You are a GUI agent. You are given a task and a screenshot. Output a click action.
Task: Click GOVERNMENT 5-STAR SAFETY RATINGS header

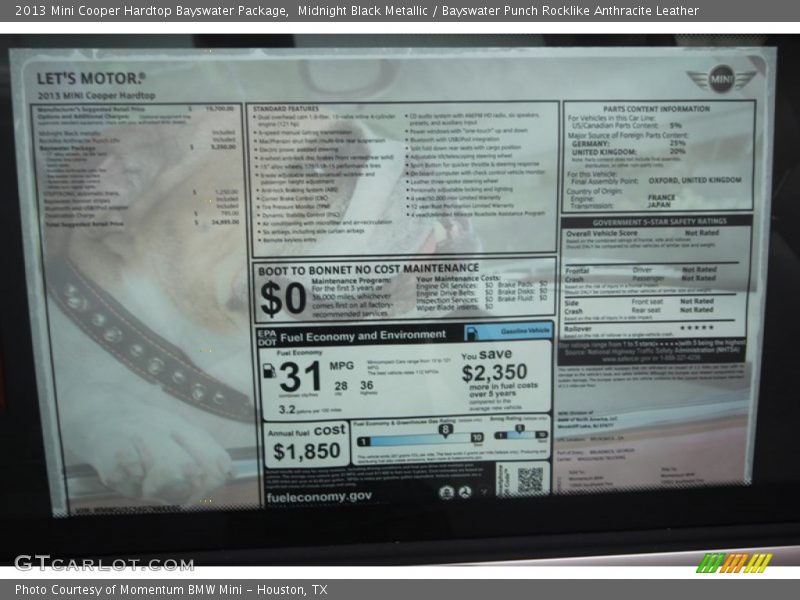pyautogui.click(x=659, y=221)
